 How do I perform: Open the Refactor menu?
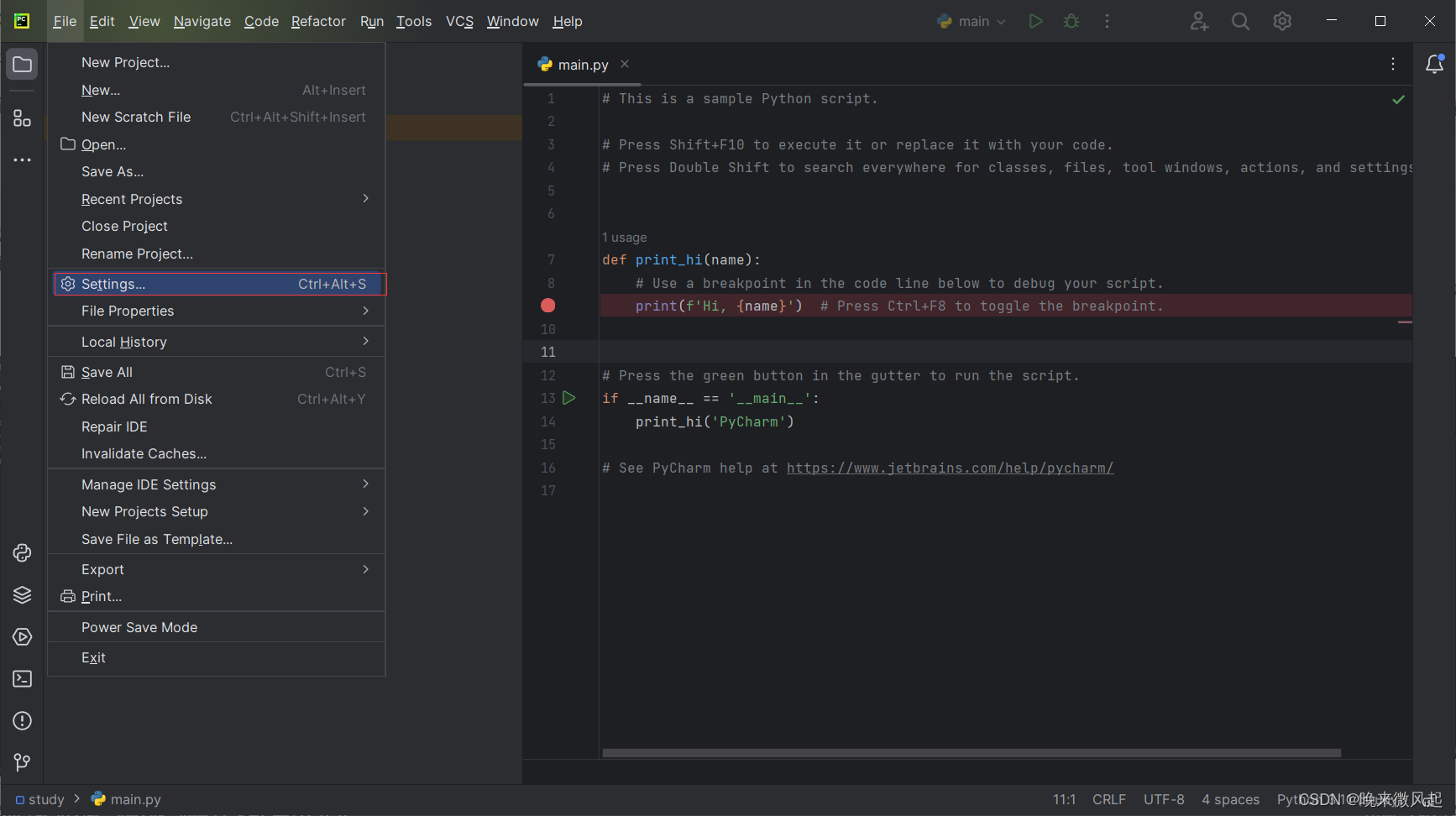coord(318,21)
